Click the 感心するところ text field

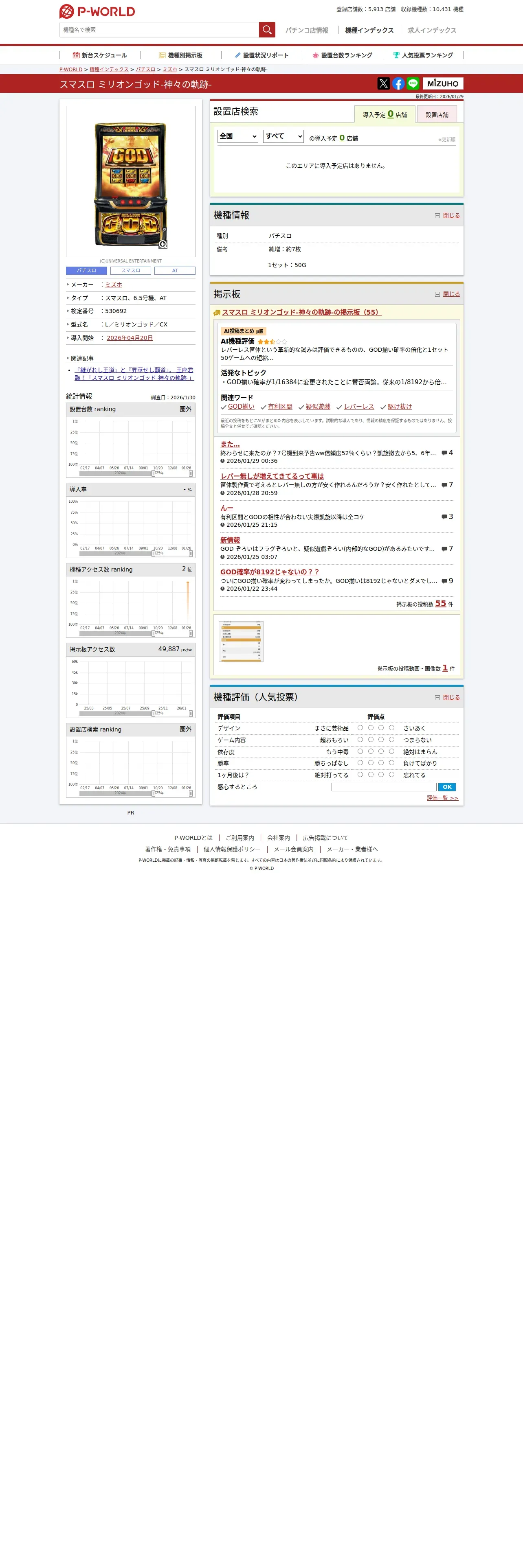pyautogui.click(x=384, y=787)
